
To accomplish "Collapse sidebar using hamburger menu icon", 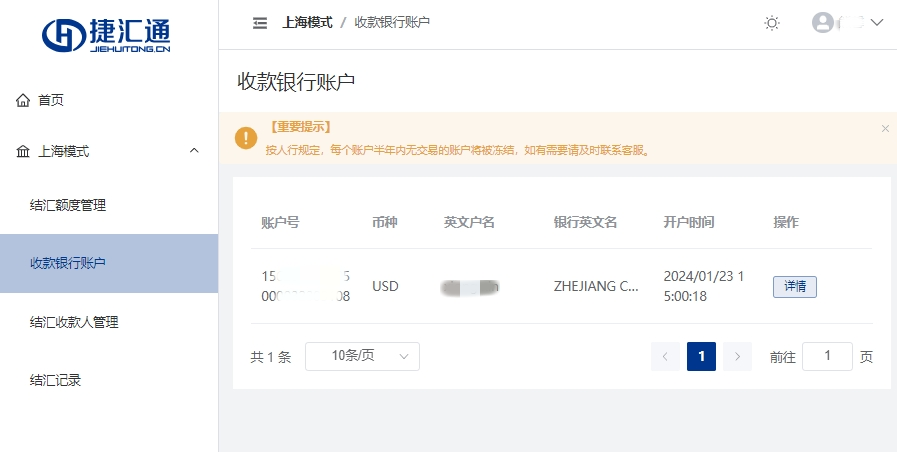I will [x=260, y=23].
